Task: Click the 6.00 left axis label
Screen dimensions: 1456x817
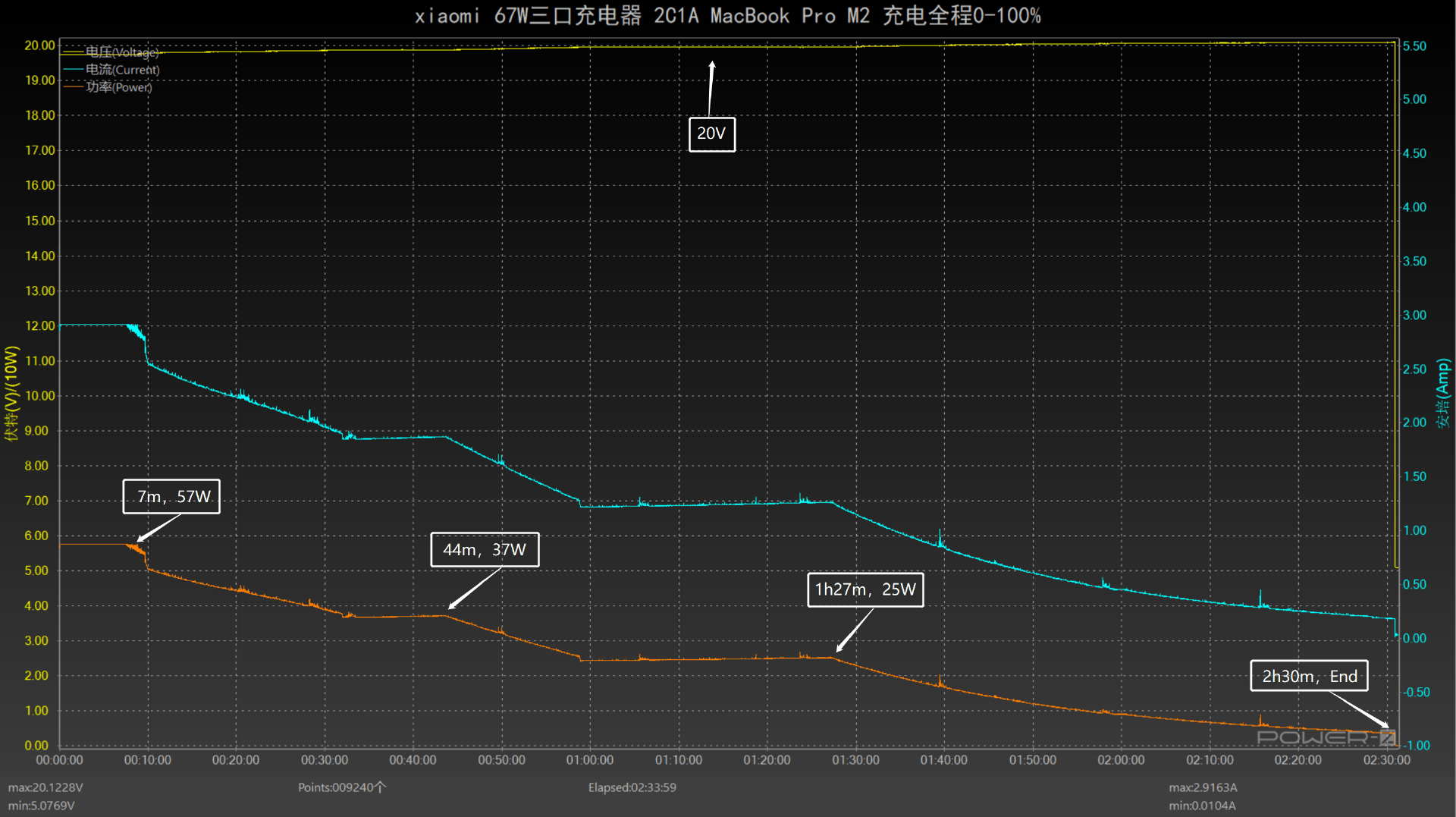Action: pyautogui.click(x=36, y=536)
